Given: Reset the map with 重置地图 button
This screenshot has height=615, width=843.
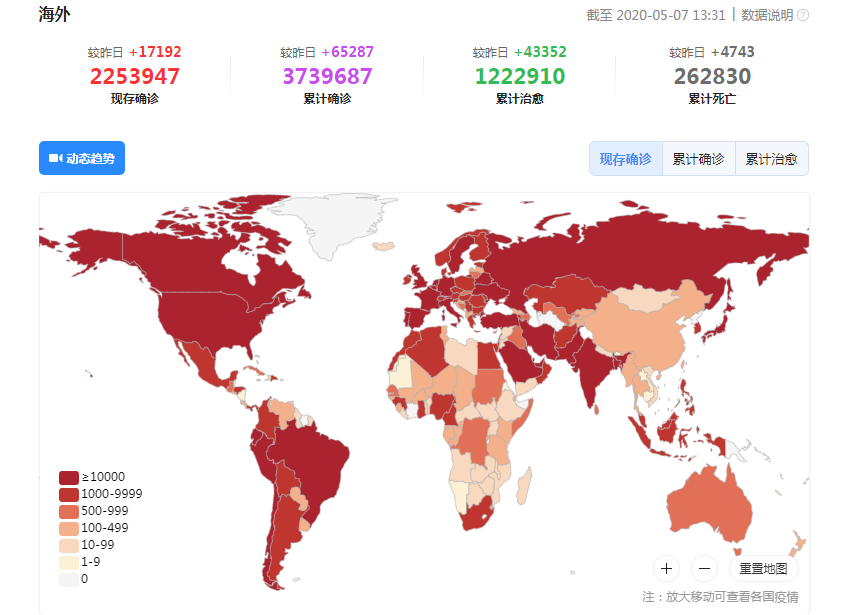Looking at the screenshot, I should [763, 568].
